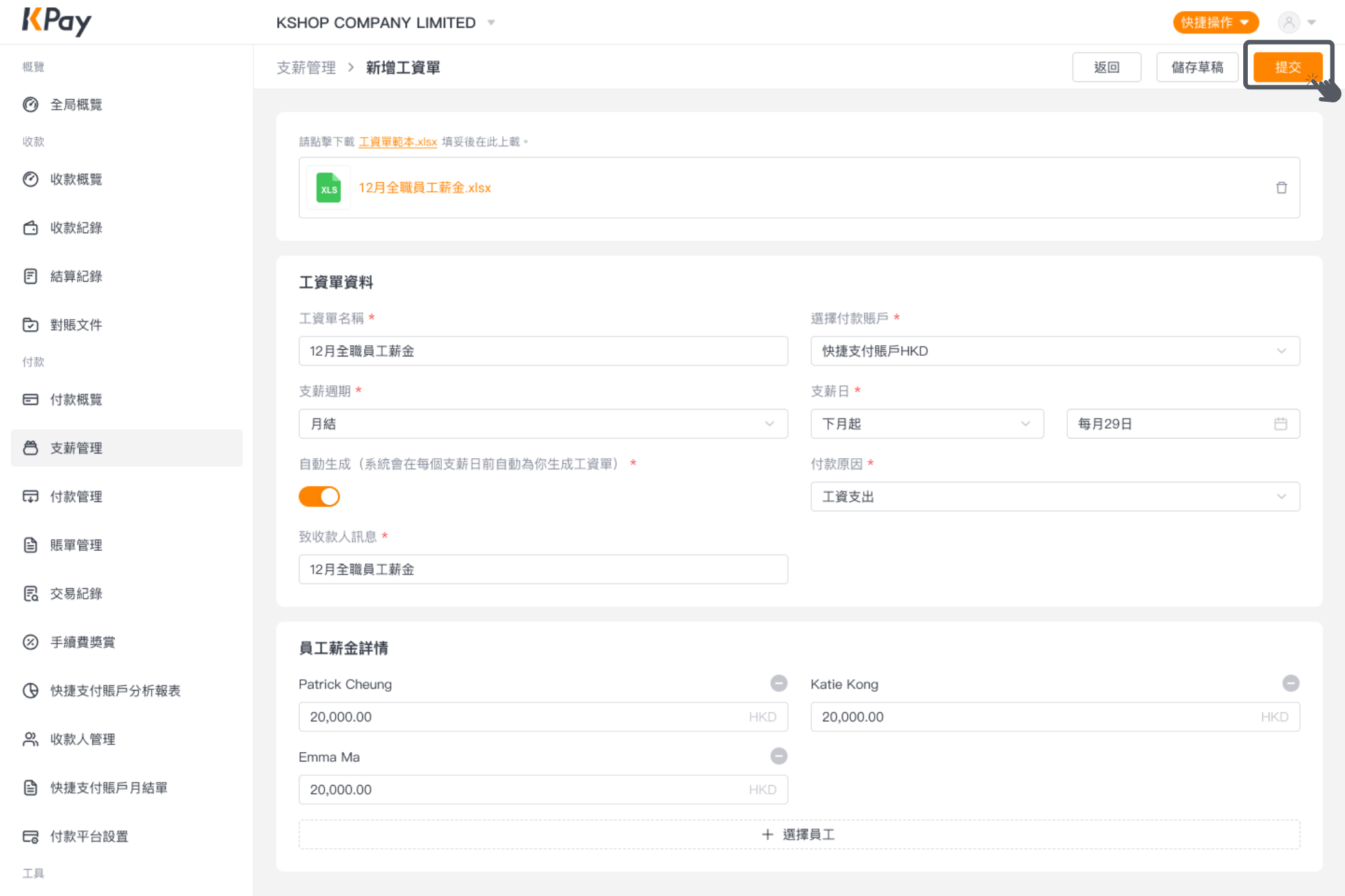Click the KPay logo
1345x896 pixels.
(x=56, y=22)
